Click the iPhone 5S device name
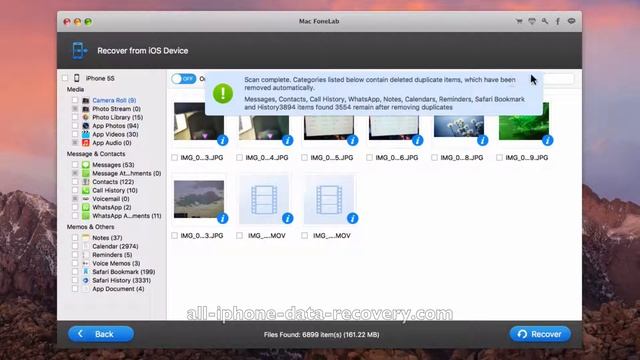This screenshot has width=640, height=360. (x=100, y=78)
